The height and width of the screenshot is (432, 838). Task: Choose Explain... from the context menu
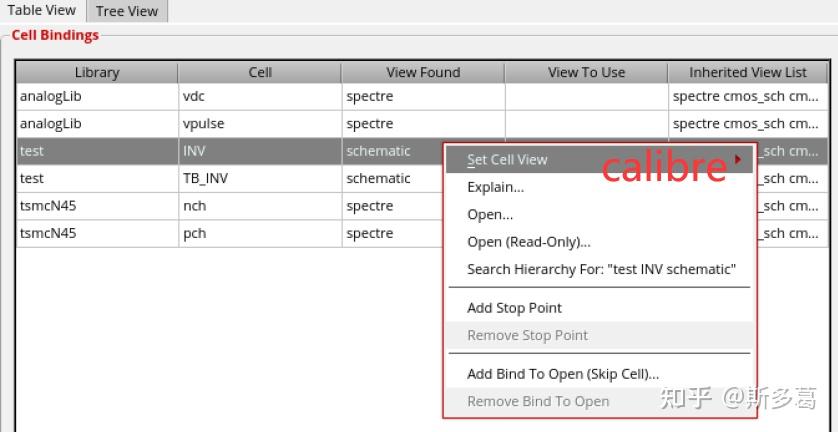(495, 187)
